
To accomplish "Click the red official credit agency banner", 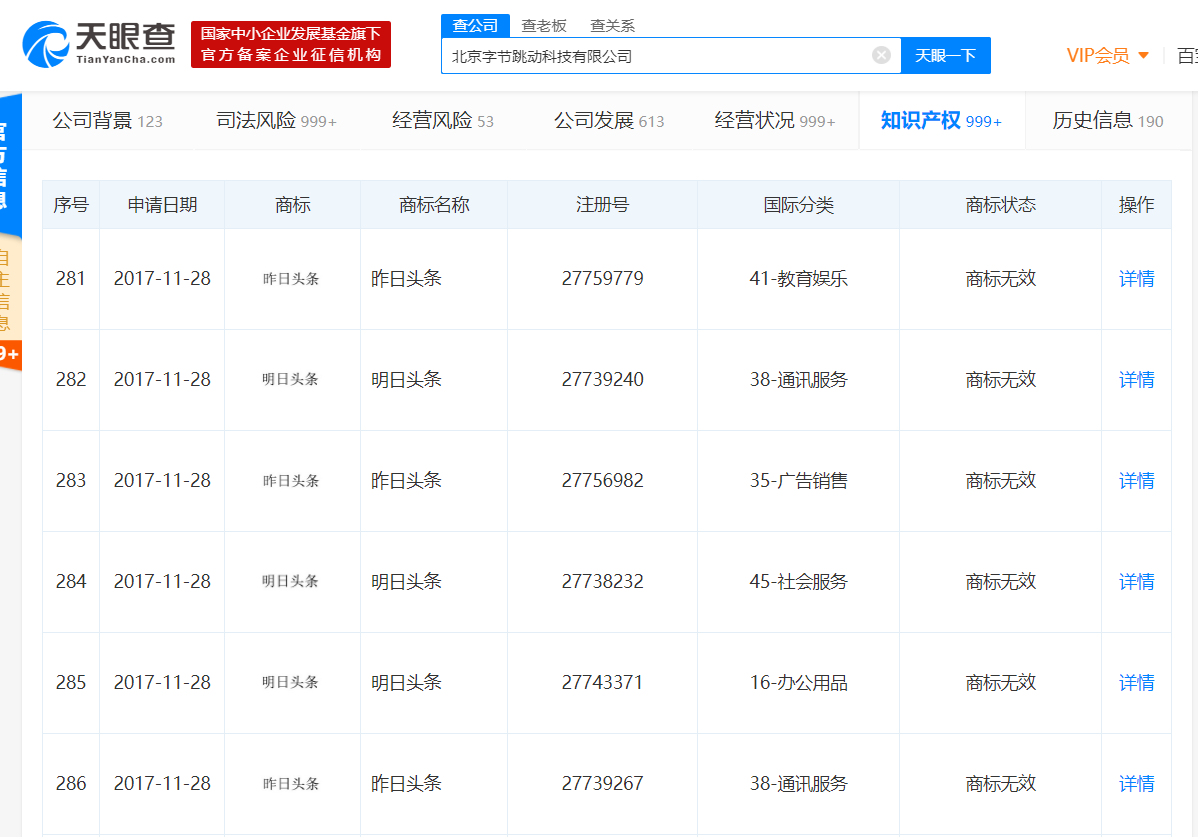I will (291, 45).
